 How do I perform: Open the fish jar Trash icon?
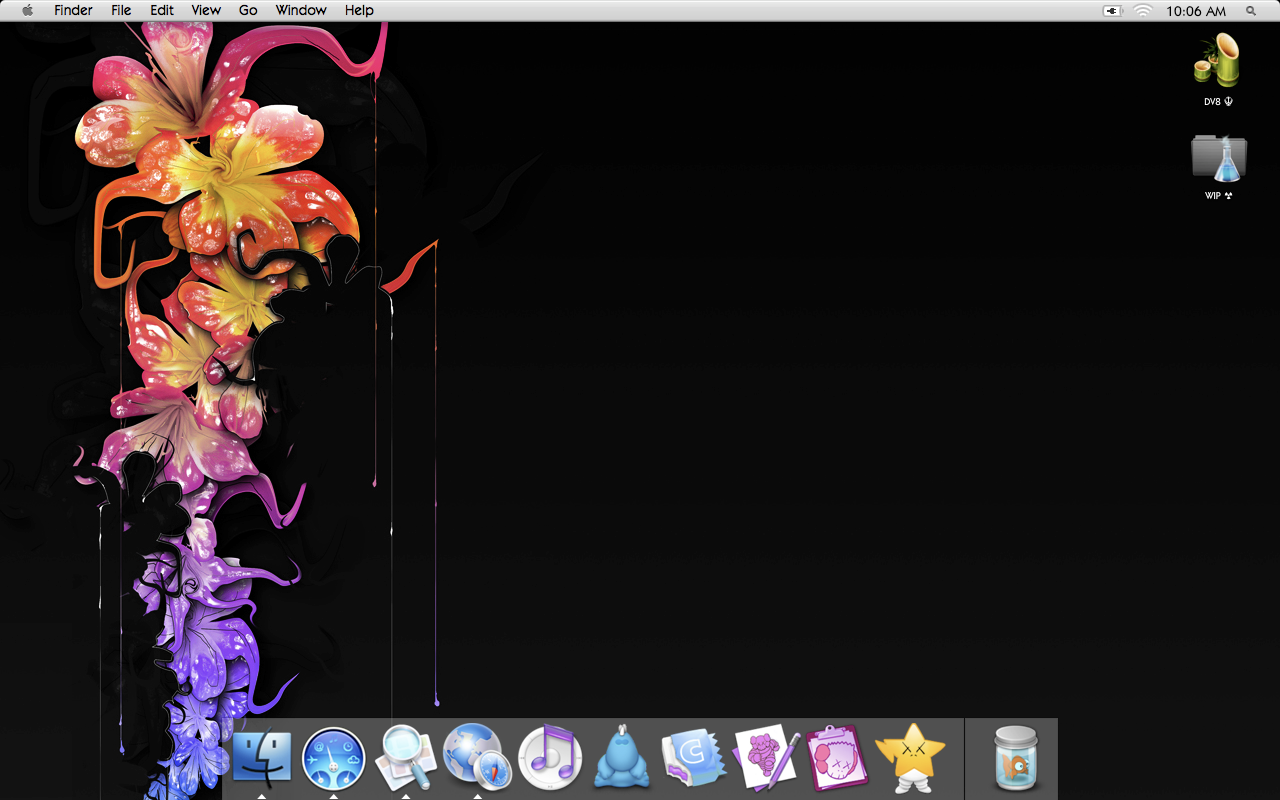1018,757
